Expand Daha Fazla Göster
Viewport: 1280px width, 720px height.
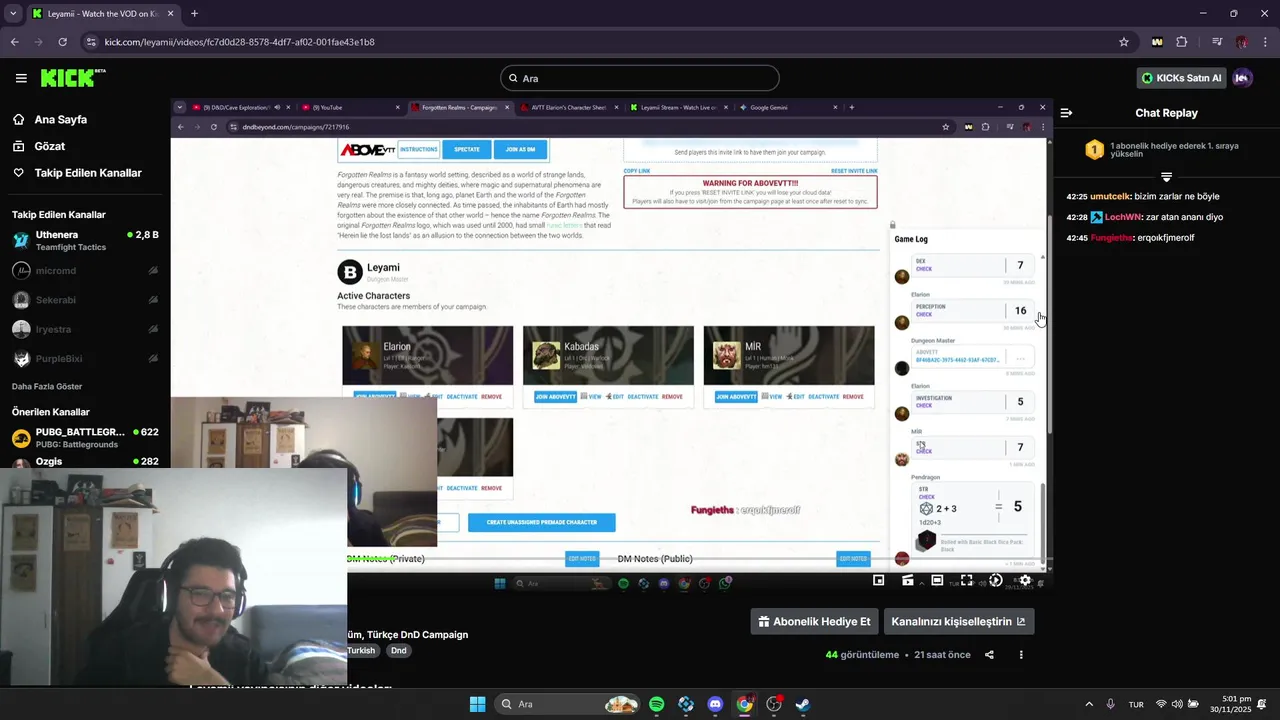click(x=47, y=386)
